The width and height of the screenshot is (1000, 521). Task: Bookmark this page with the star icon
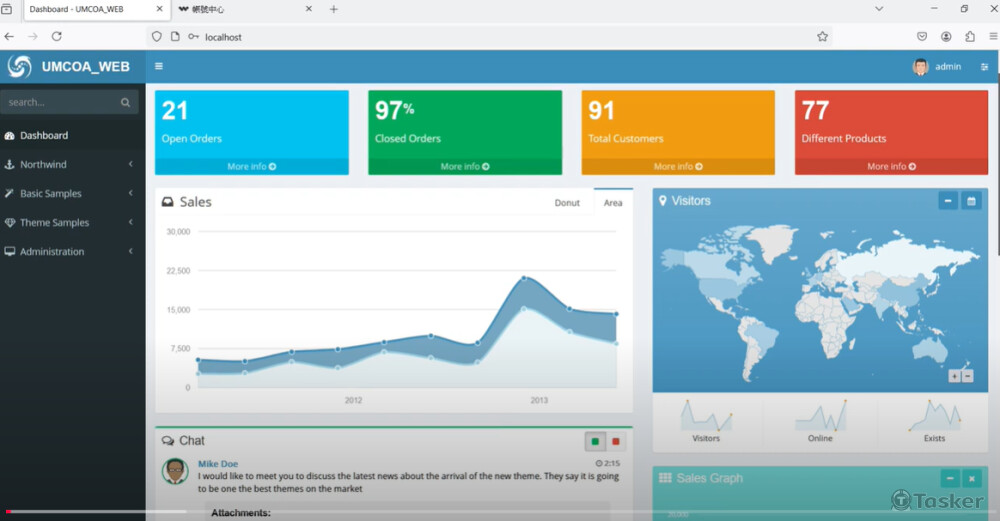(822, 37)
